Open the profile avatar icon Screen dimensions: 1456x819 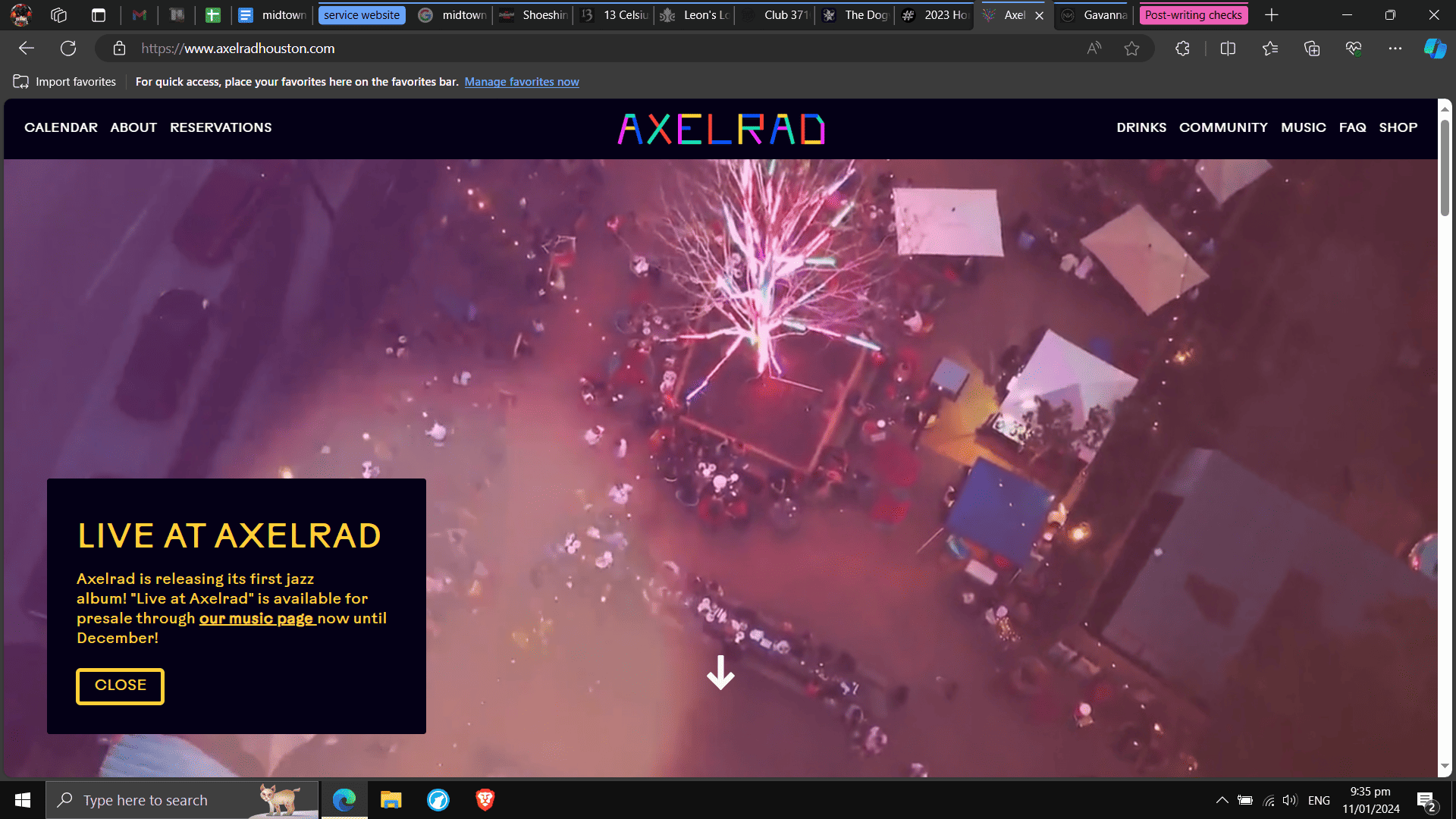(x=21, y=14)
